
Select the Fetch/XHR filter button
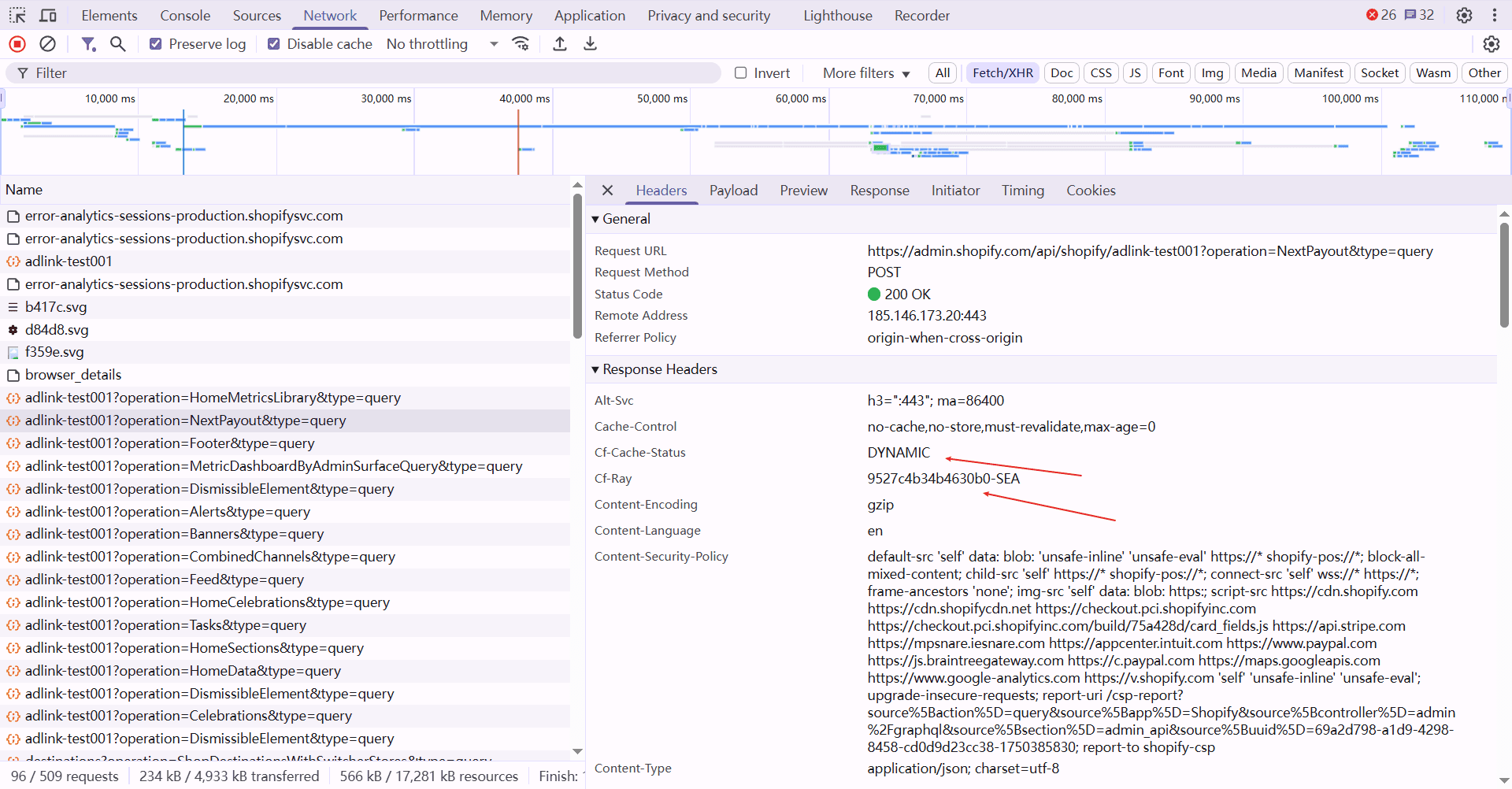coord(1002,73)
